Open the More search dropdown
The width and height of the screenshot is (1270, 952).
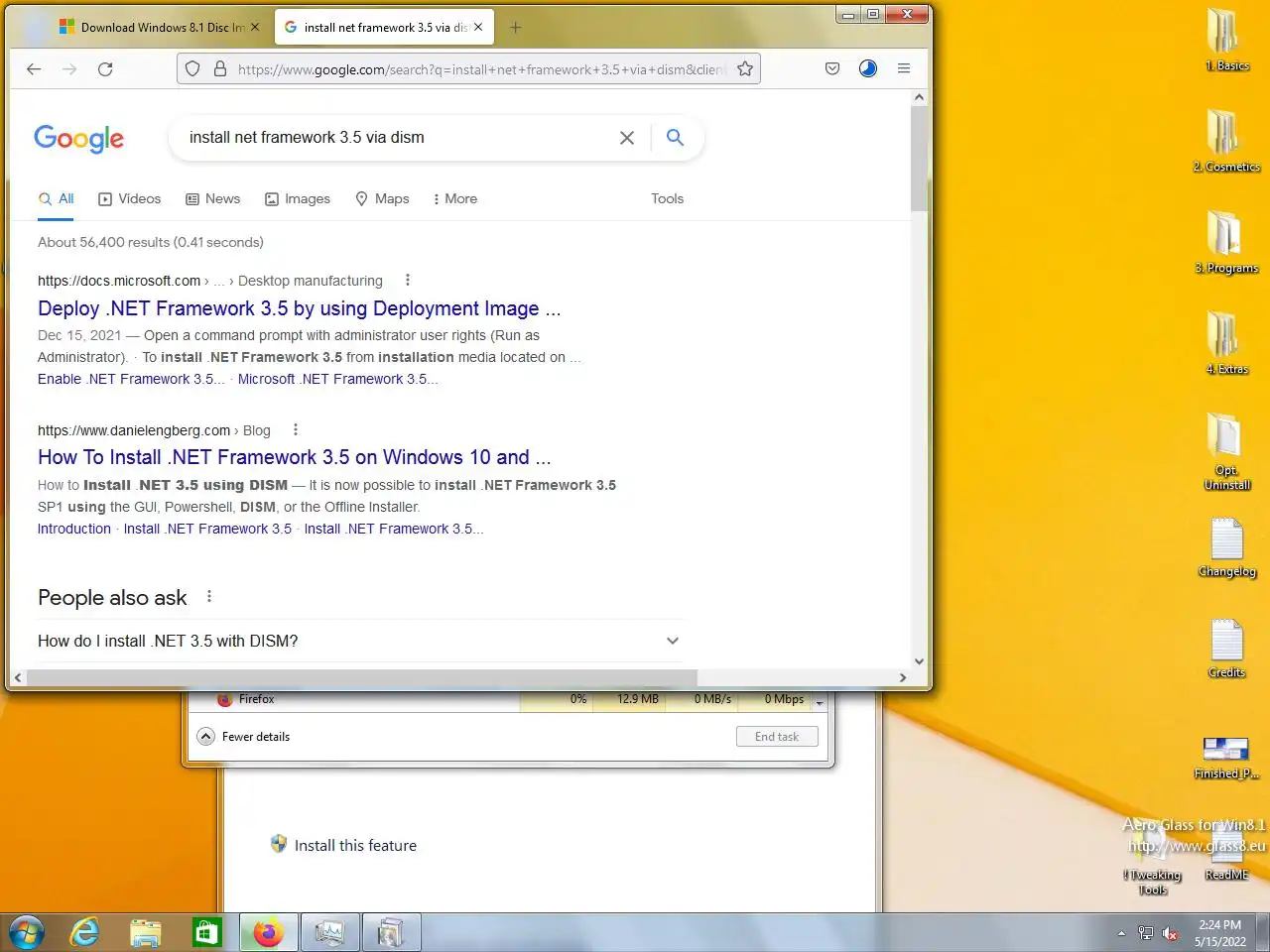[455, 198]
